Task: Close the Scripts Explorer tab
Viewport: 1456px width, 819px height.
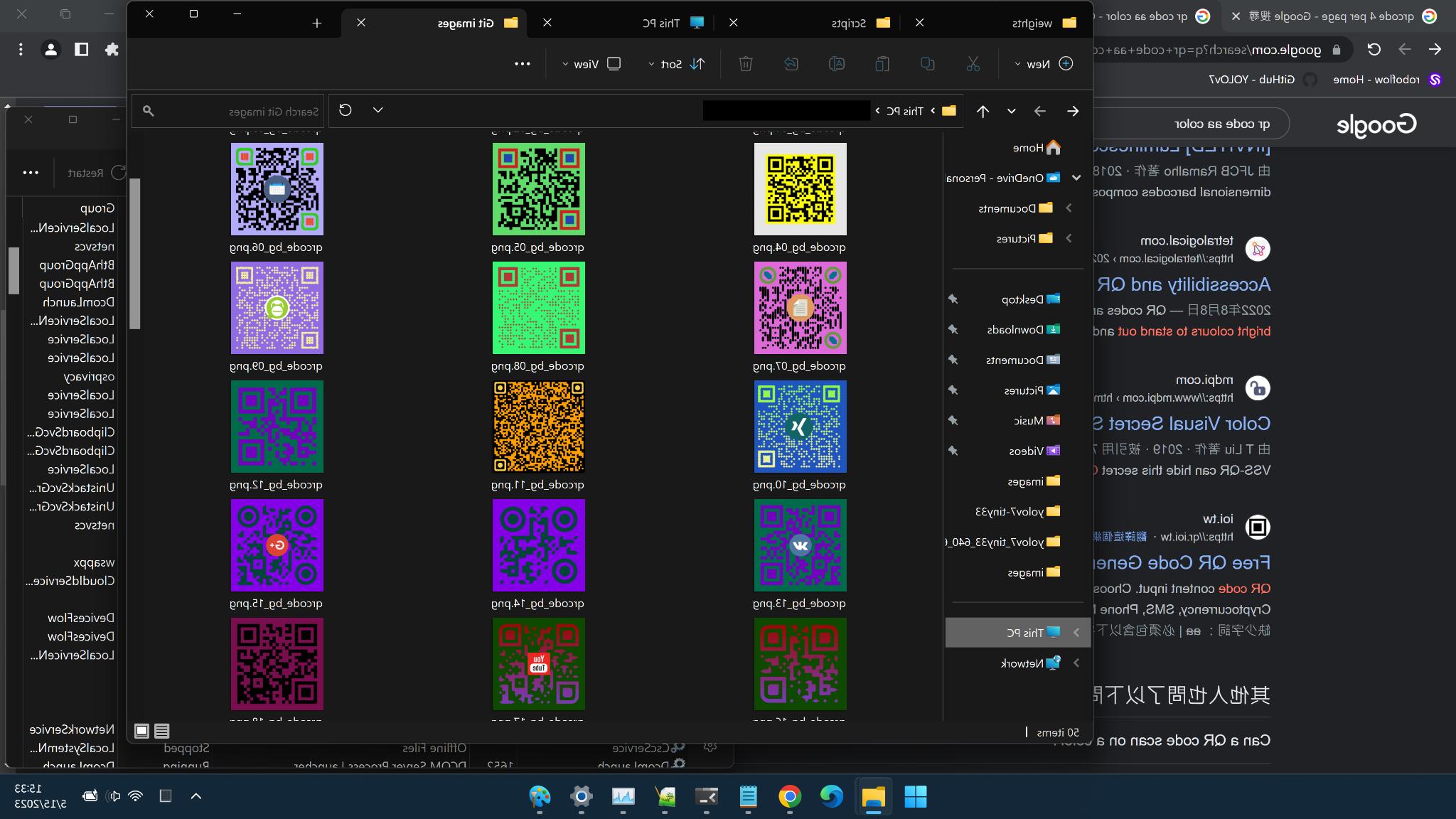Action: pyautogui.click(x=733, y=23)
